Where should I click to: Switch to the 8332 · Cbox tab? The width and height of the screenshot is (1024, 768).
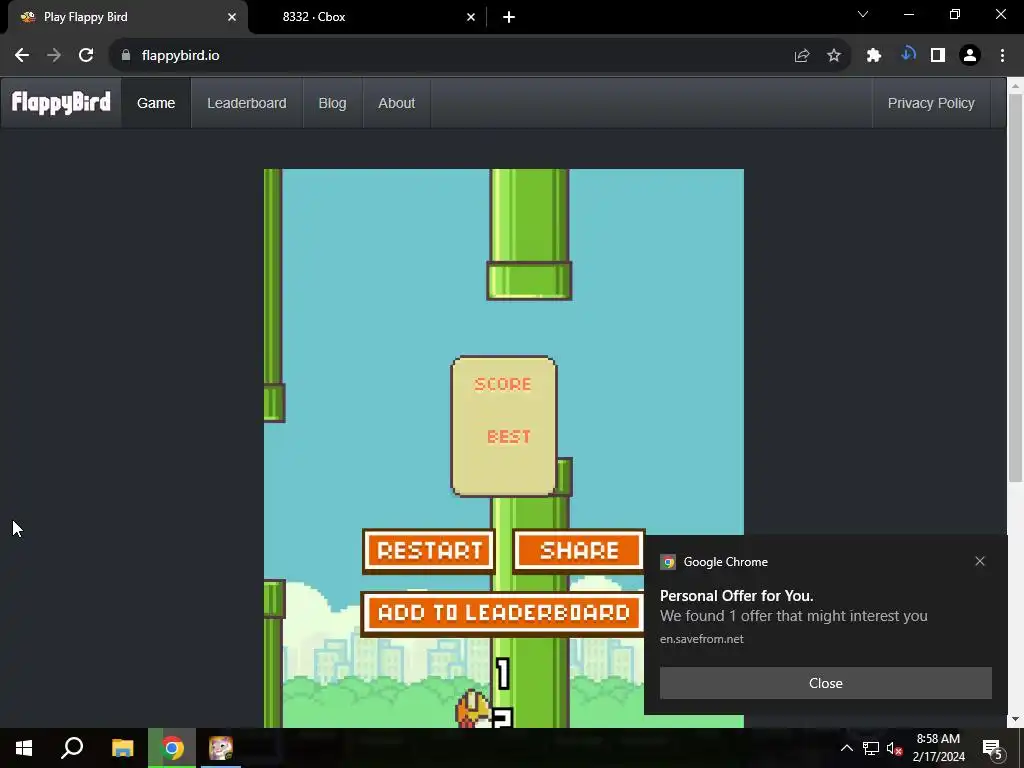pos(366,17)
